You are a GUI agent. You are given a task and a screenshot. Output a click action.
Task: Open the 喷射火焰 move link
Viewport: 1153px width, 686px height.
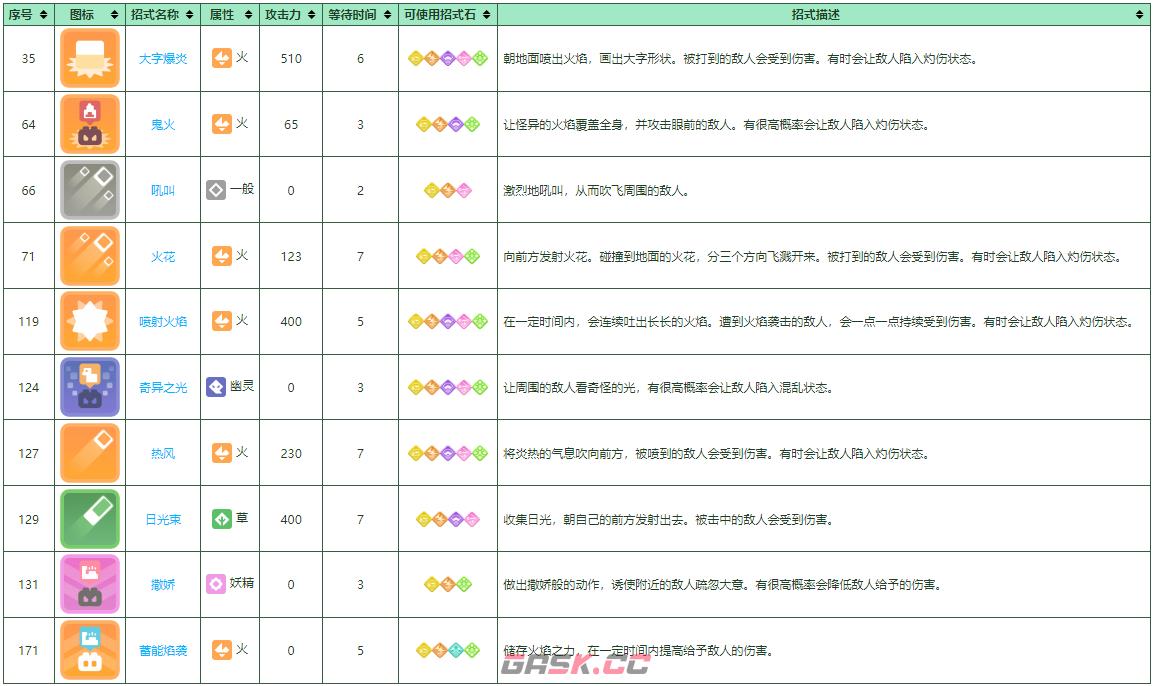[163, 322]
